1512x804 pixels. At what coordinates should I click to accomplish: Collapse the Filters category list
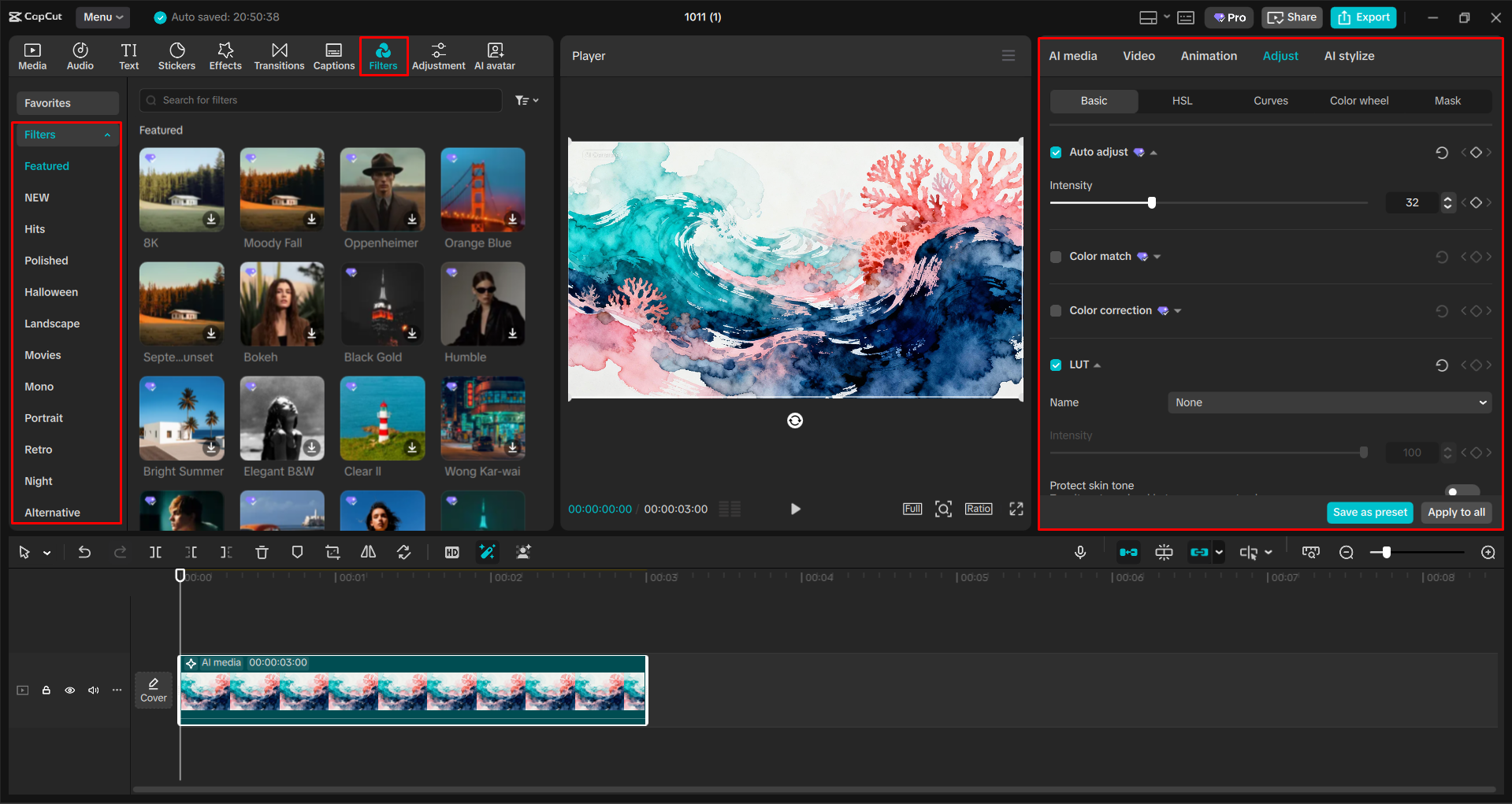(x=107, y=135)
